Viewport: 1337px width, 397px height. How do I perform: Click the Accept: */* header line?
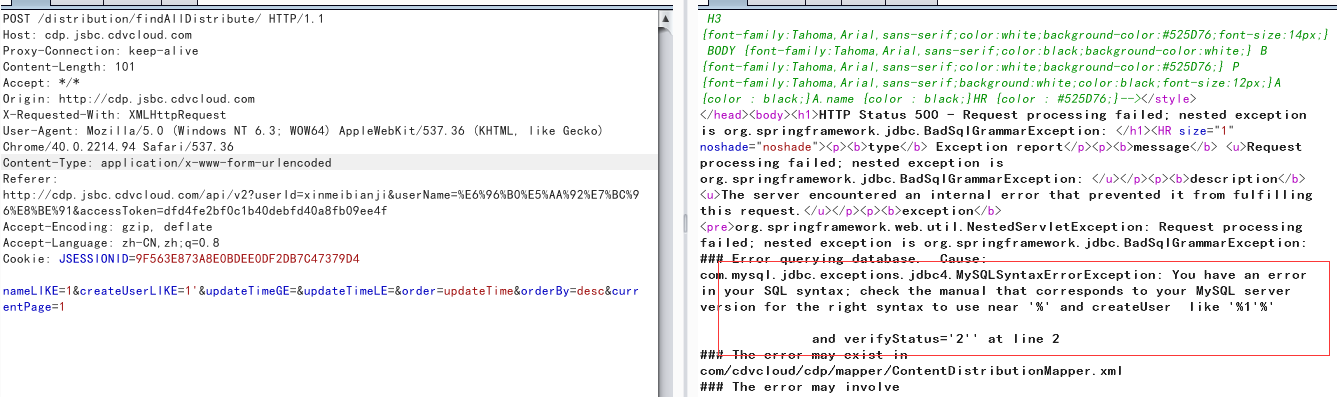(41, 83)
